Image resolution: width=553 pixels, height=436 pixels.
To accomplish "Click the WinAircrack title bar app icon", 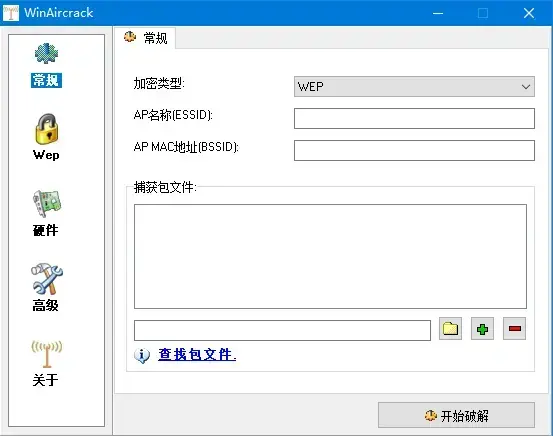I will [11, 13].
